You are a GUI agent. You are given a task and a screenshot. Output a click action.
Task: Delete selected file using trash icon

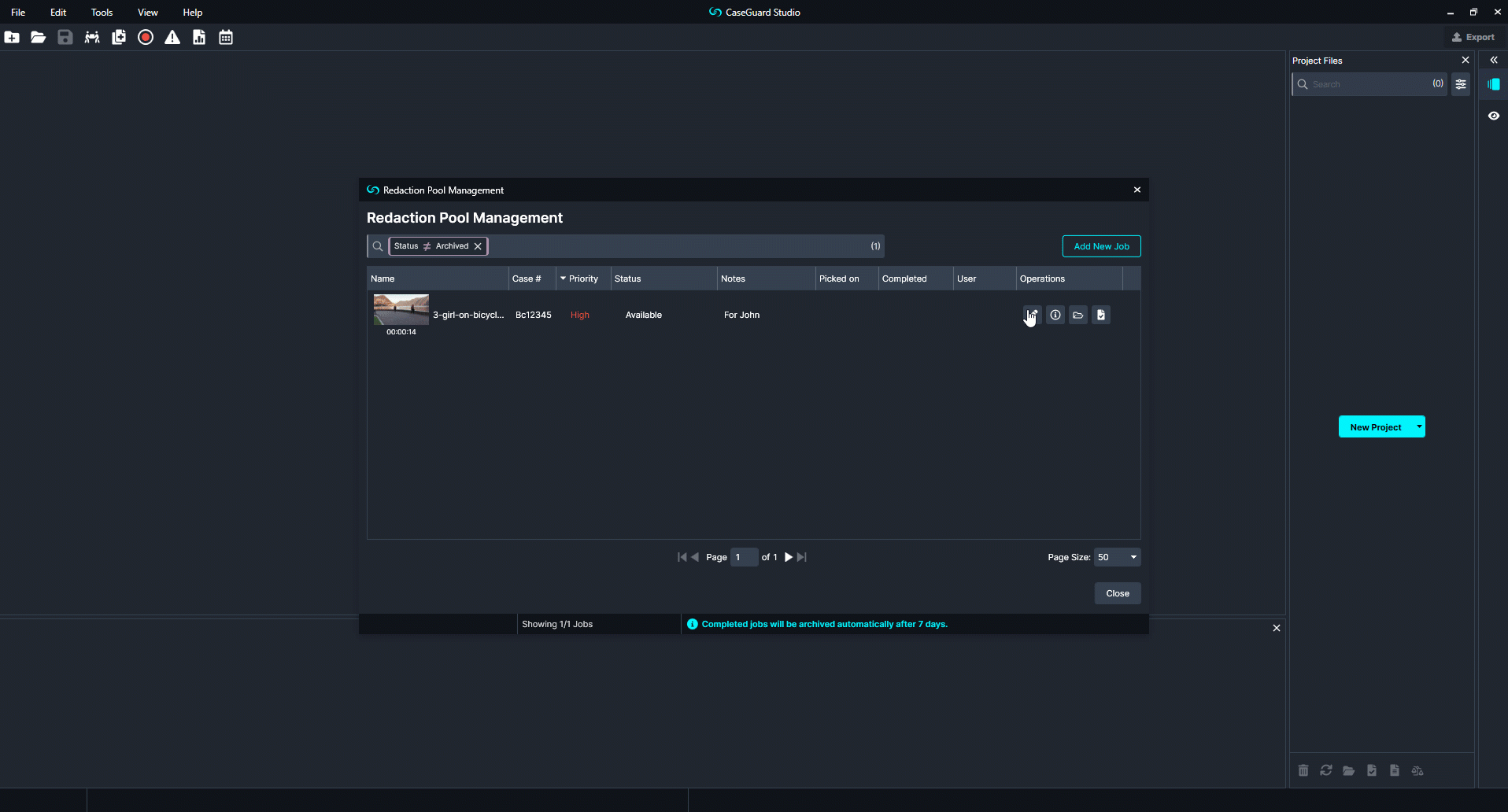[1303, 770]
